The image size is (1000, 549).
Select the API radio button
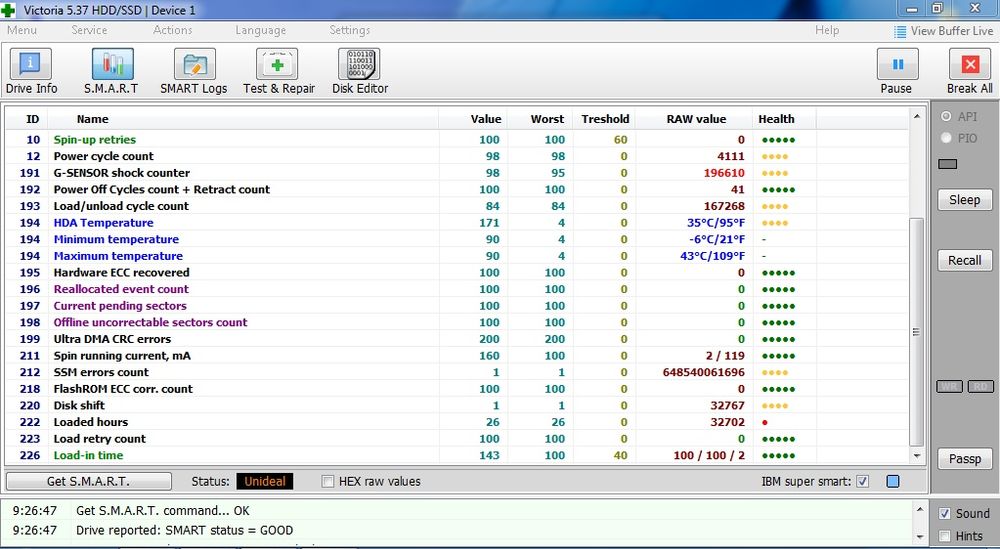(x=946, y=117)
